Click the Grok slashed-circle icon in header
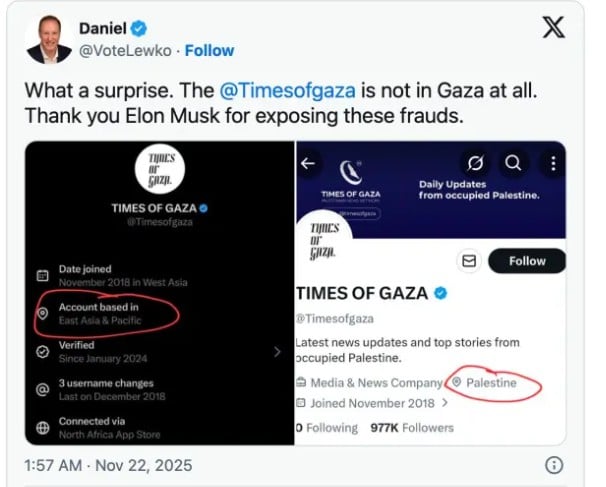 tap(476, 162)
